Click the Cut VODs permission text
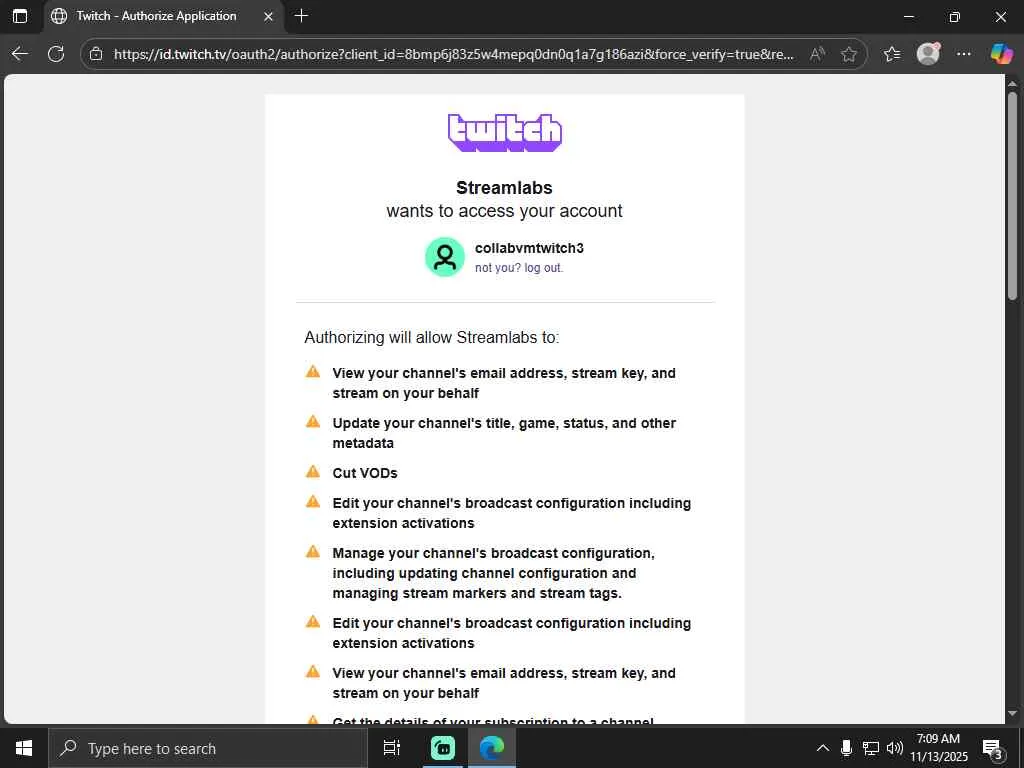Screen dimensions: 1024x768 (x=365, y=473)
